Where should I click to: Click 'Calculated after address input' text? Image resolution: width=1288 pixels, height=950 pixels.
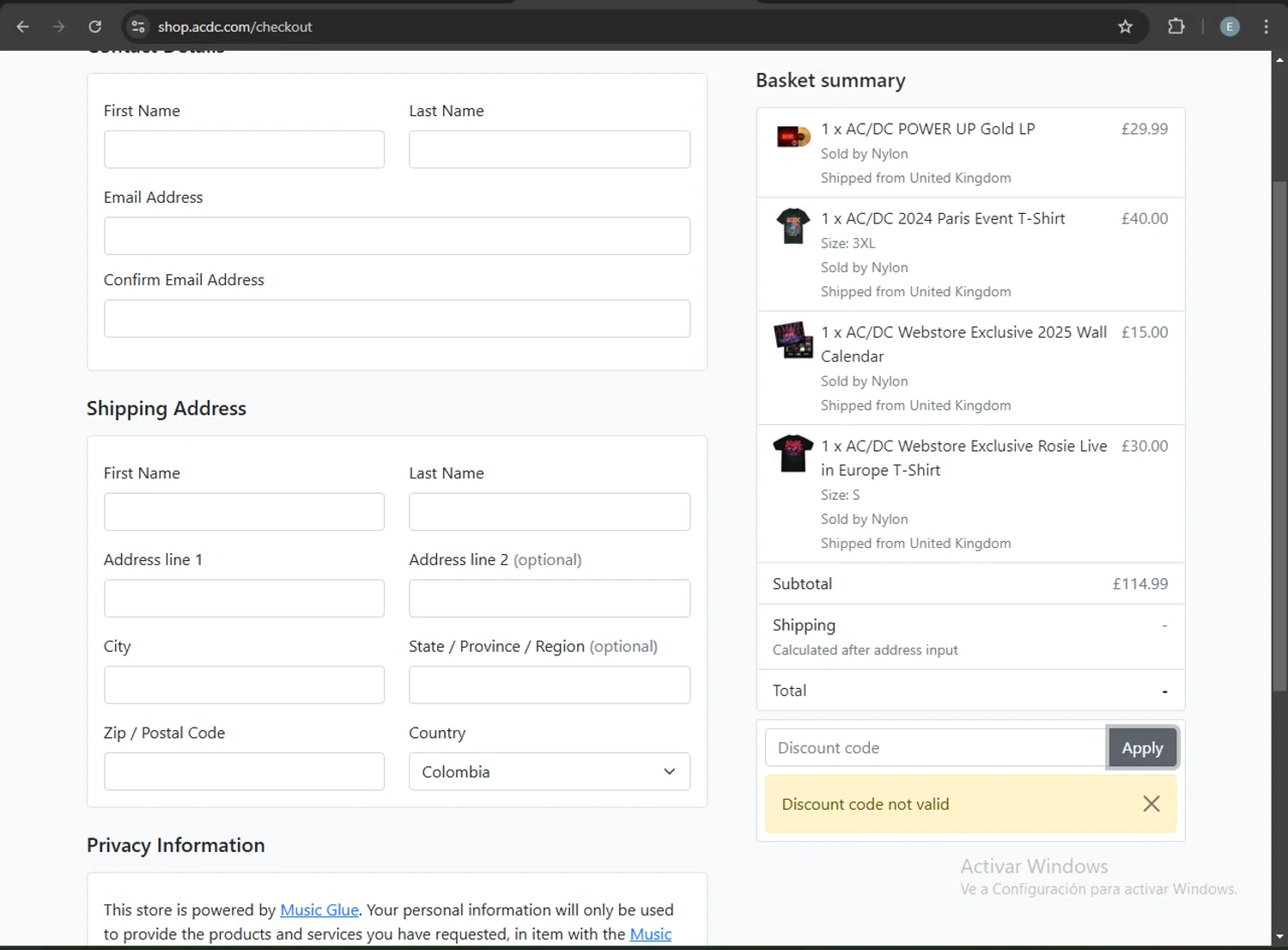click(x=865, y=650)
